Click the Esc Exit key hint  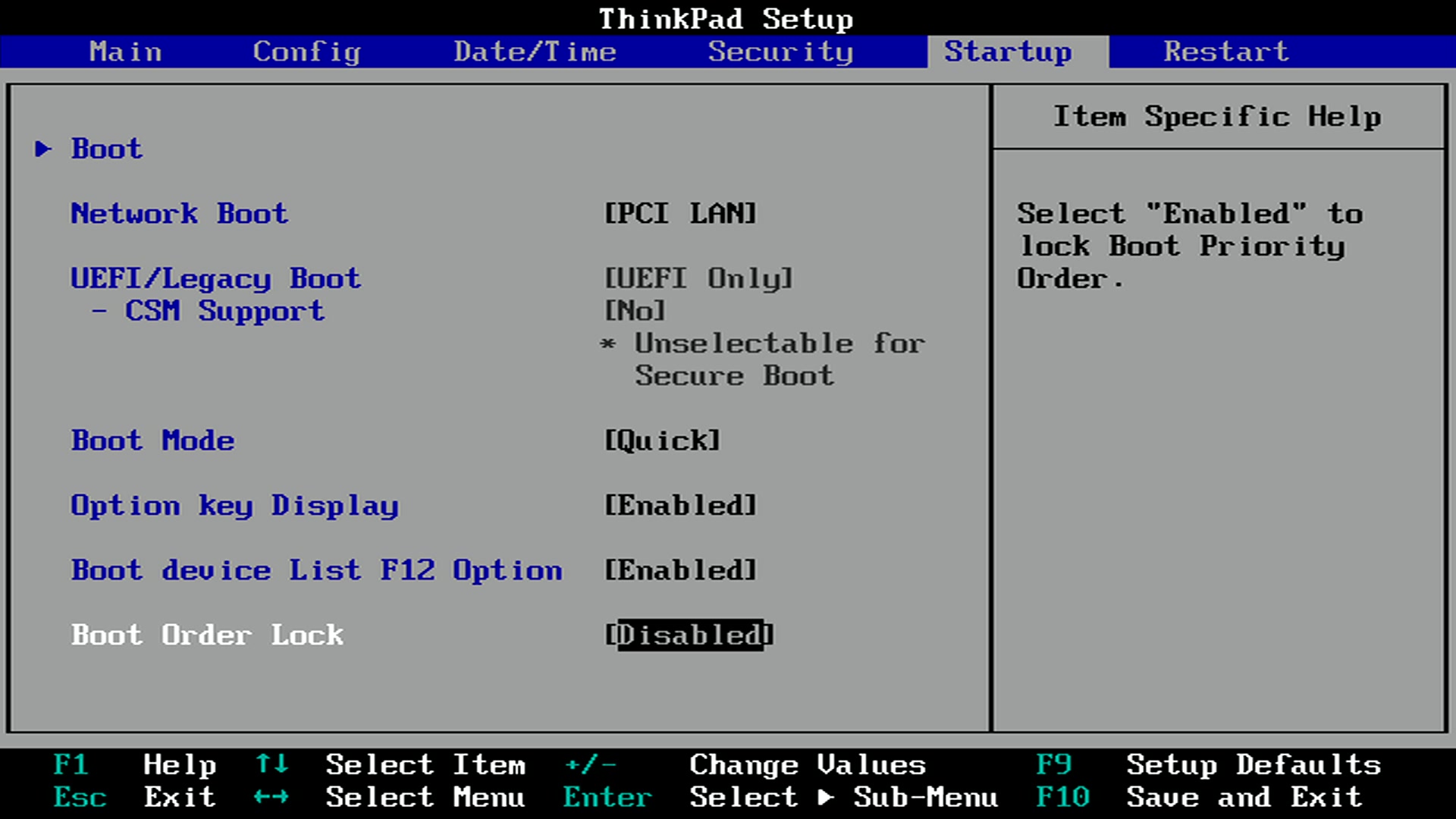pyautogui.click(x=134, y=797)
